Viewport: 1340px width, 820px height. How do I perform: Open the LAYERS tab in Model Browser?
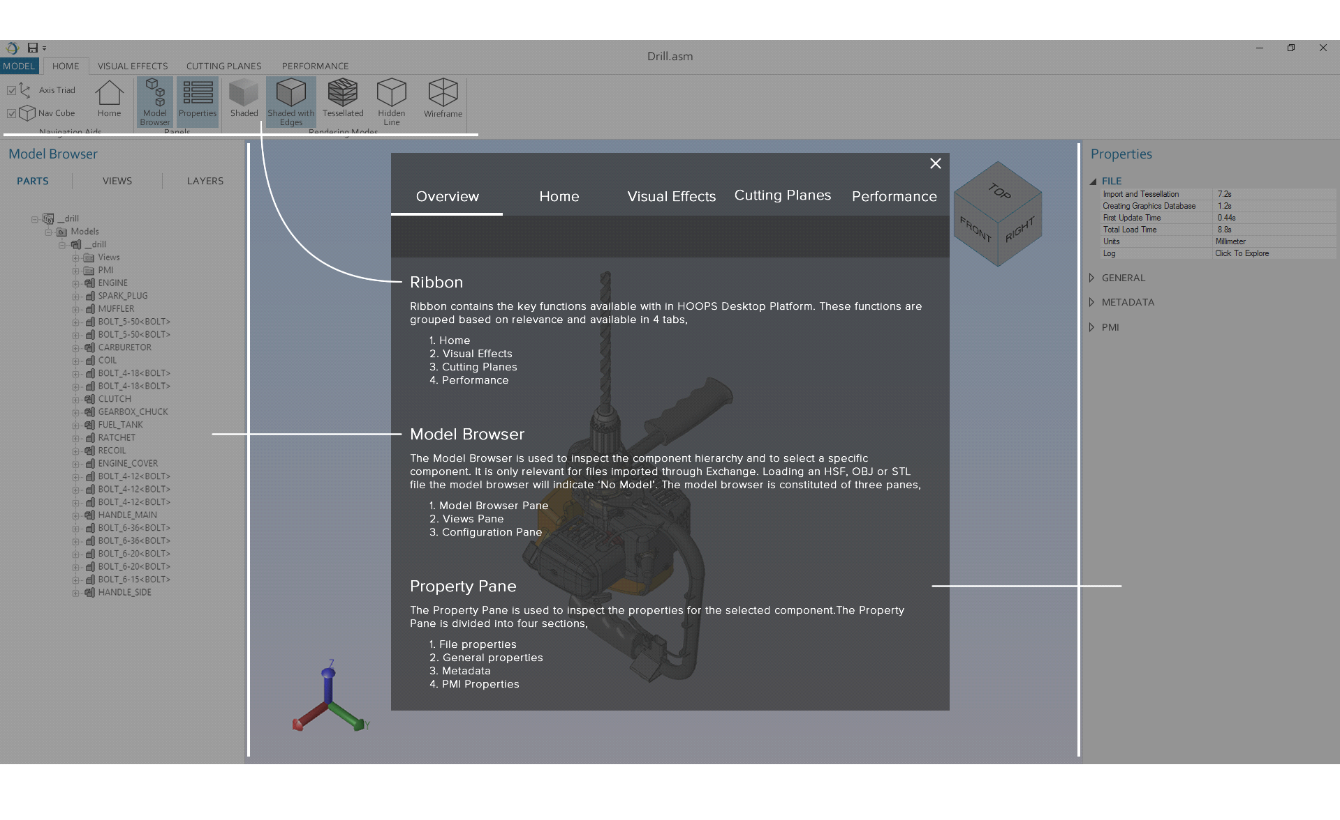pos(205,181)
